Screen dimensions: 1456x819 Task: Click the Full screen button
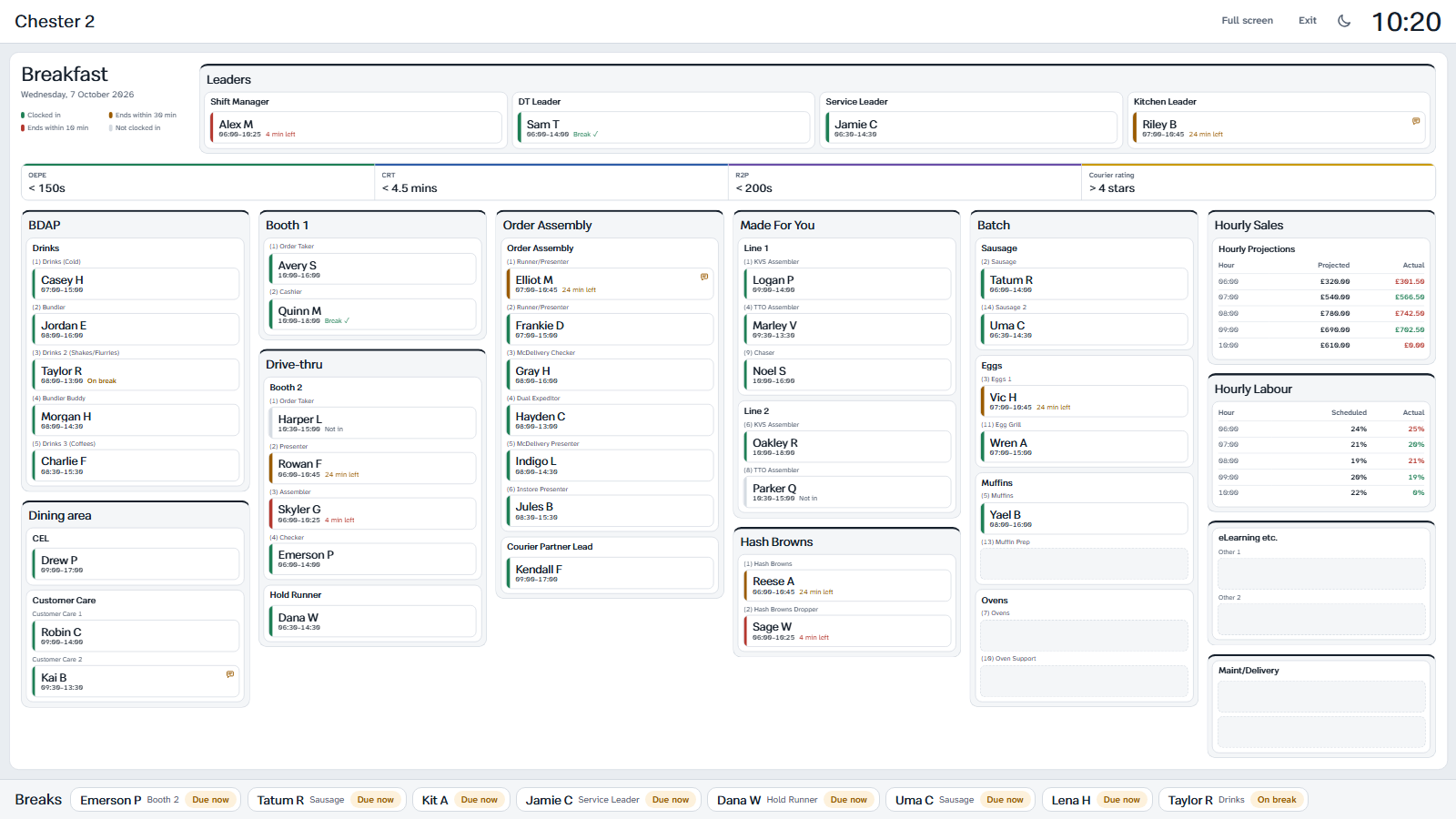click(1247, 21)
